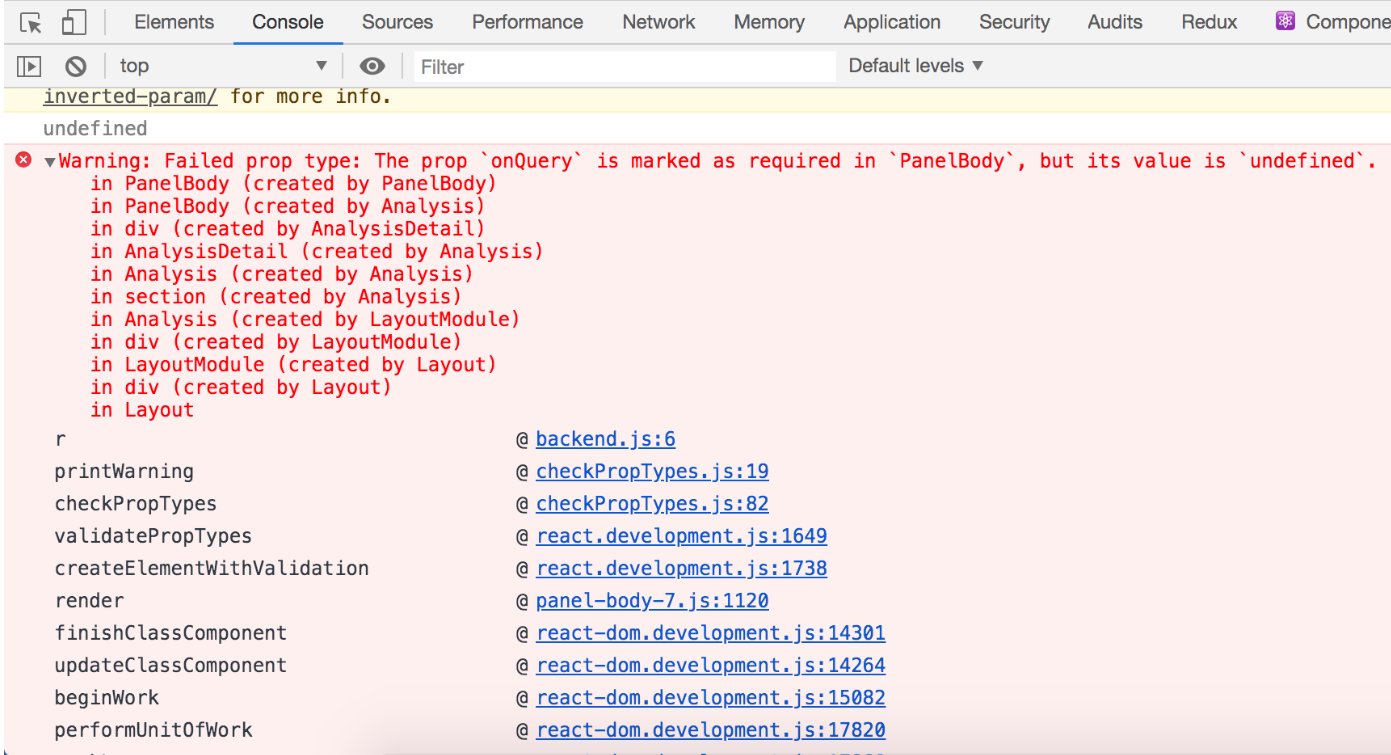Open the backend.js:6 source link

606,439
